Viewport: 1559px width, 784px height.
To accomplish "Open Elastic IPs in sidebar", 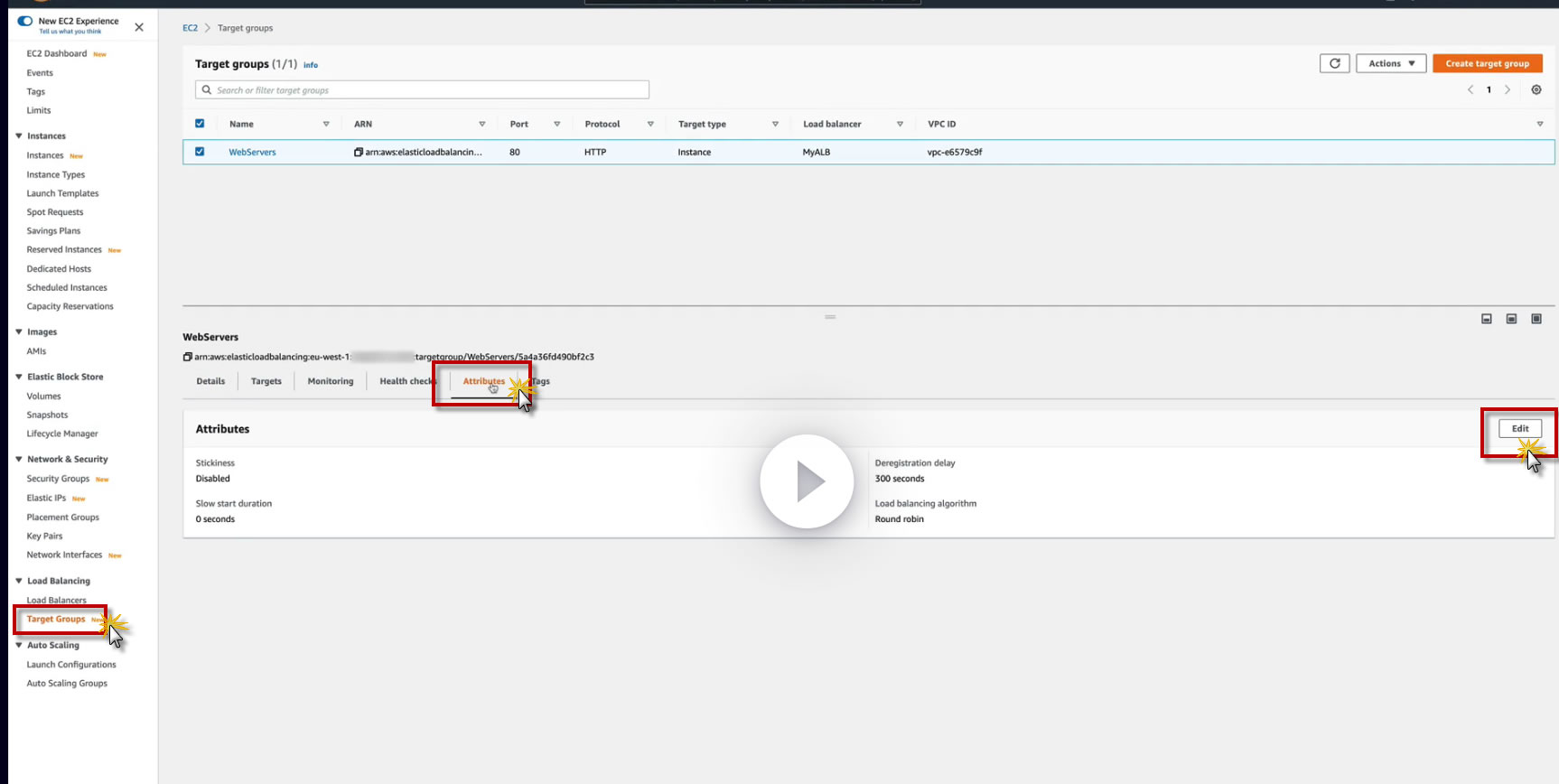I will (x=46, y=498).
